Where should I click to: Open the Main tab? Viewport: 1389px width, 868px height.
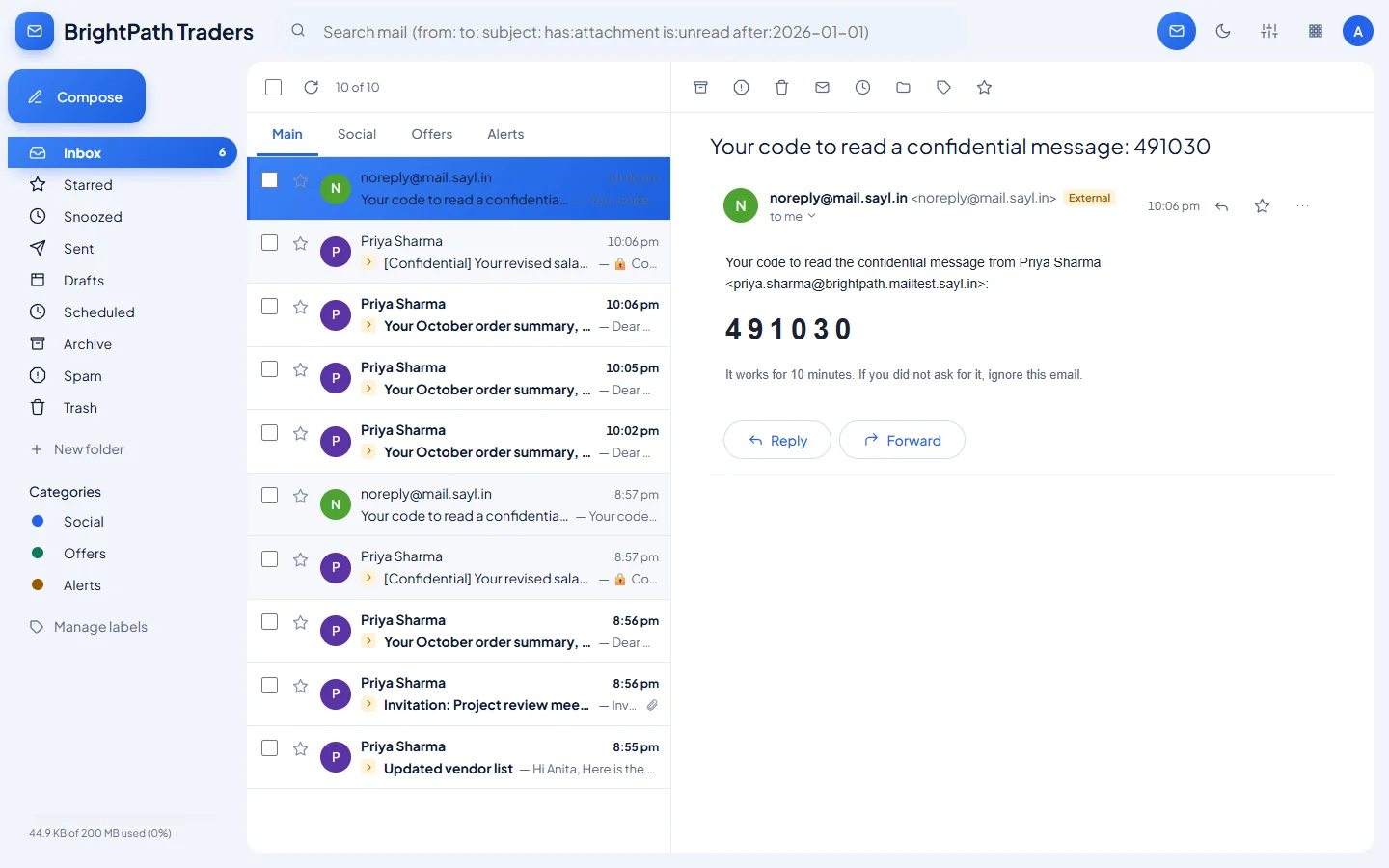[x=287, y=134]
